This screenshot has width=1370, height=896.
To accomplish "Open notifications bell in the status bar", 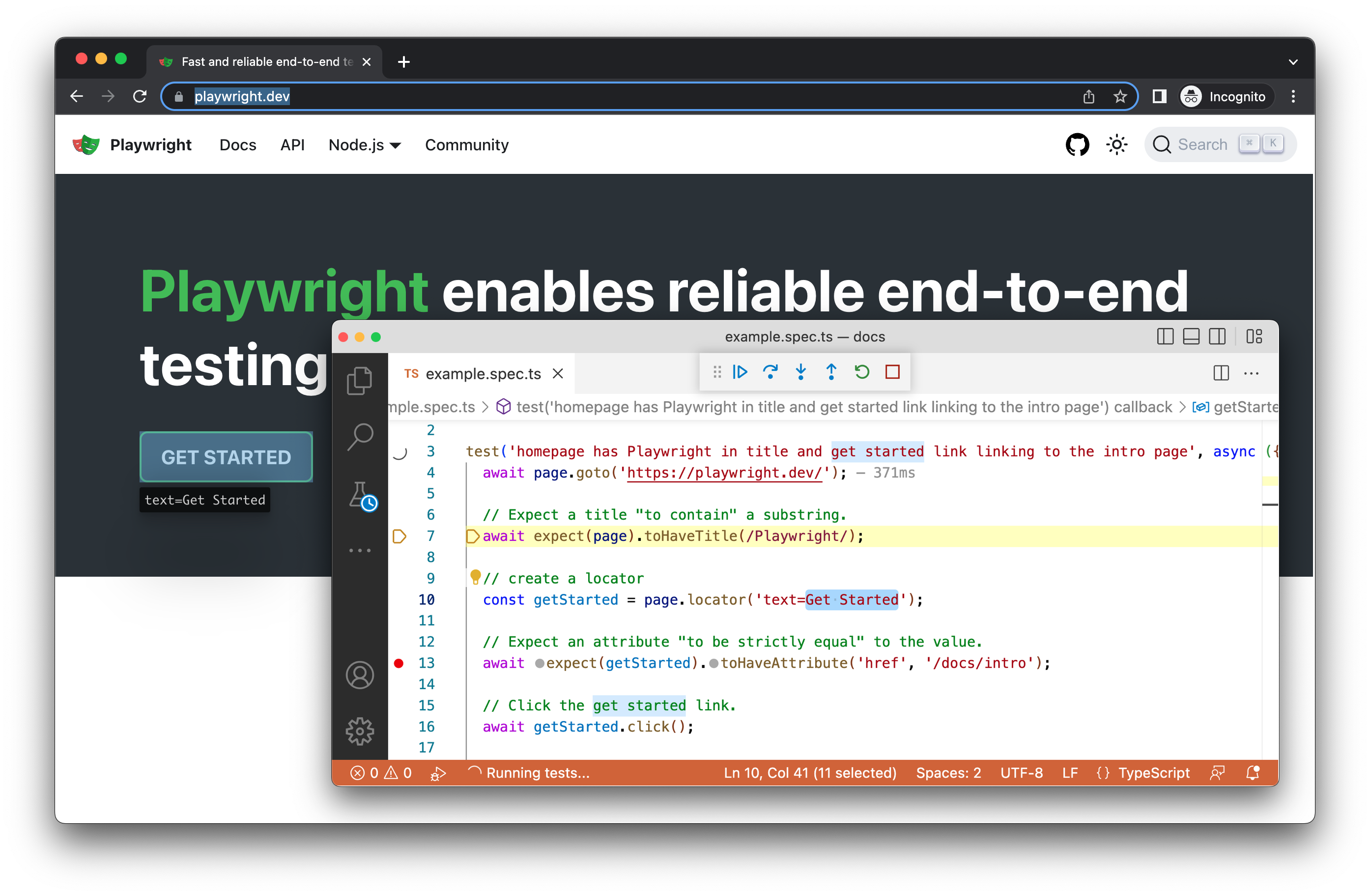I will [1253, 773].
